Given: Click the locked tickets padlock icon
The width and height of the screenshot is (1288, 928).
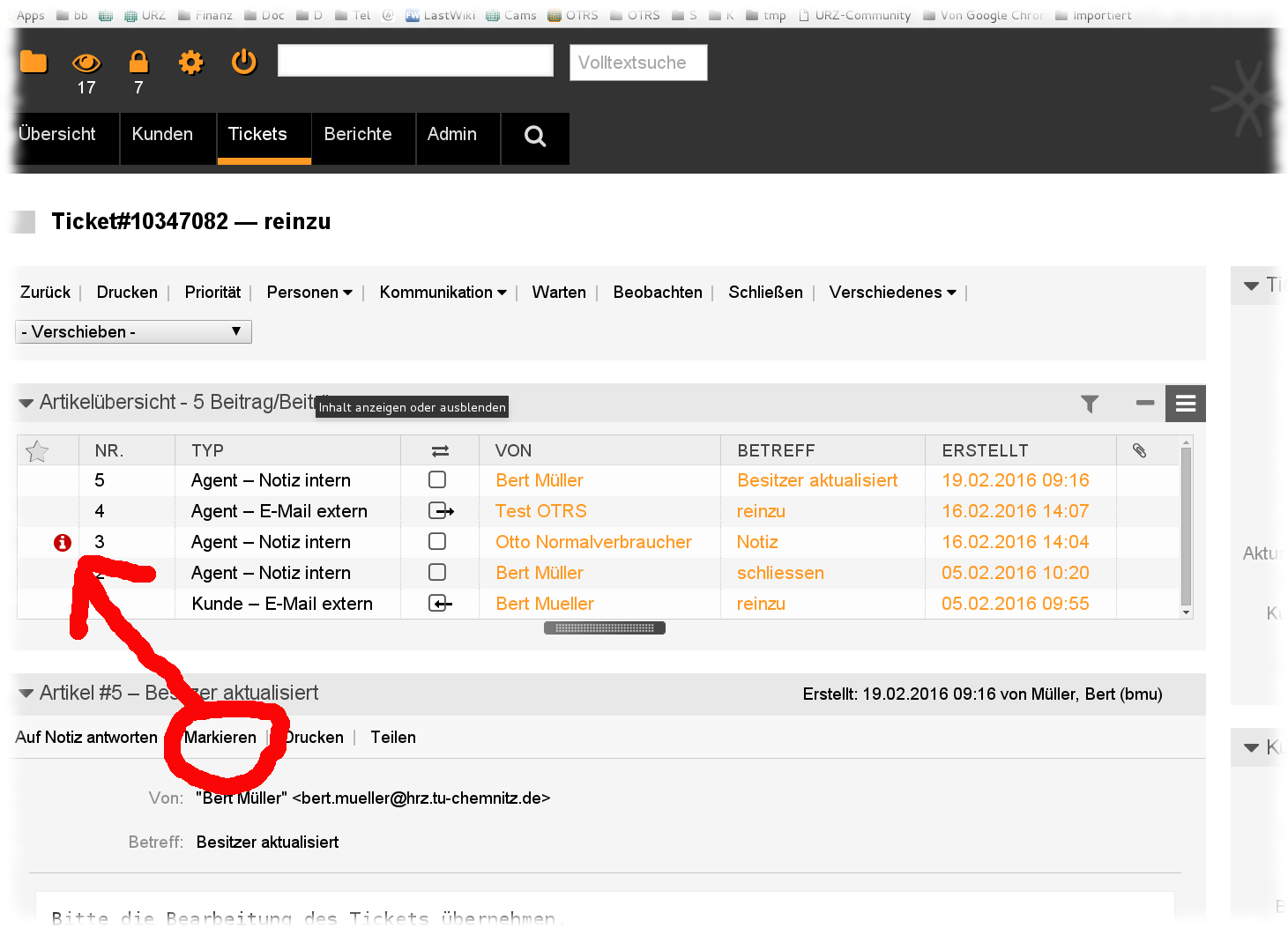Looking at the screenshot, I should pyautogui.click(x=138, y=62).
